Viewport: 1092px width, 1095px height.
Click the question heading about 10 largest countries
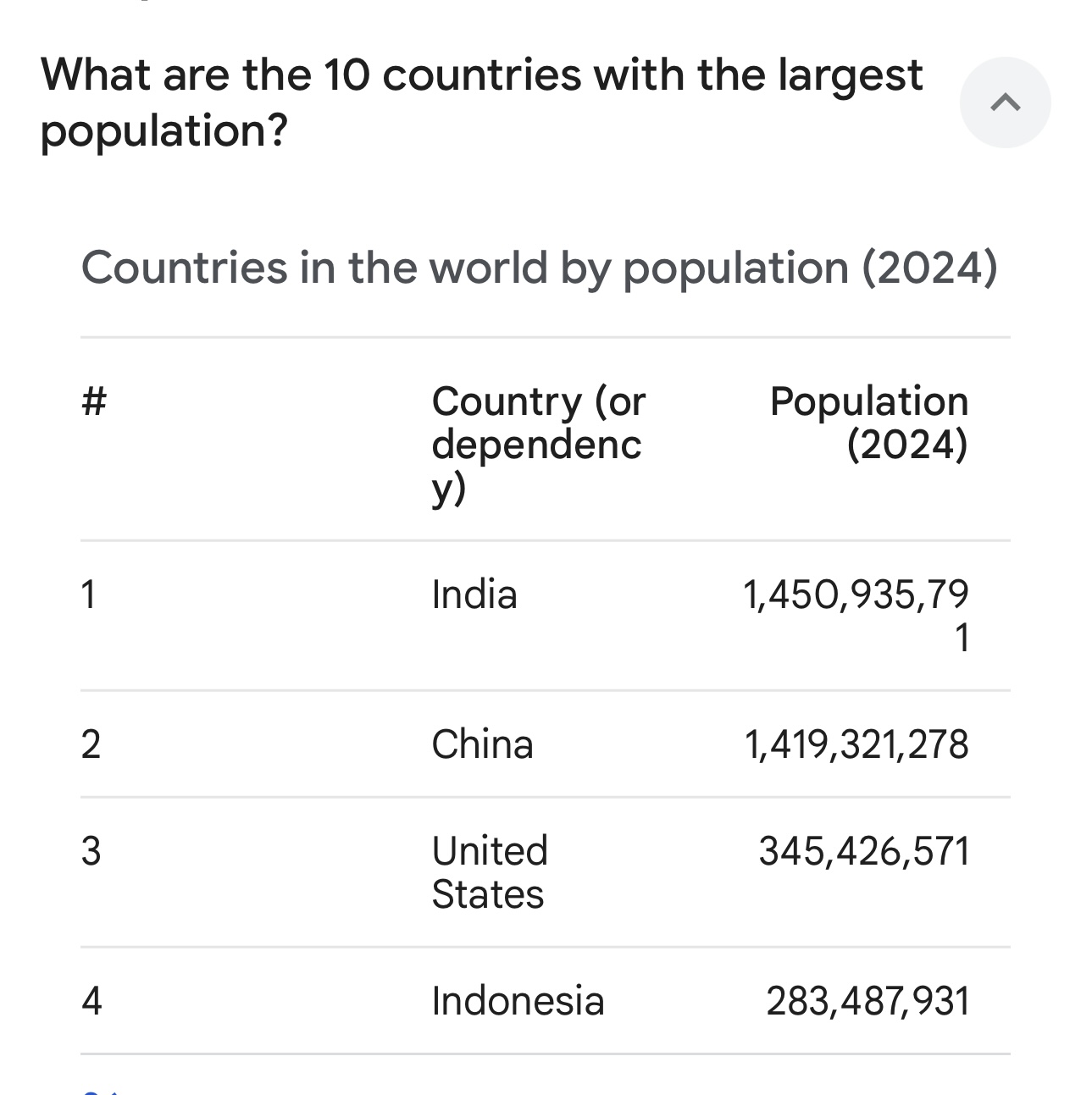pyautogui.click(x=481, y=102)
